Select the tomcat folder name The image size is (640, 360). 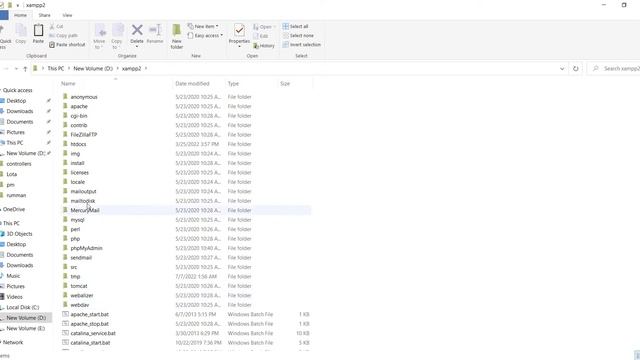[x=79, y=286]
